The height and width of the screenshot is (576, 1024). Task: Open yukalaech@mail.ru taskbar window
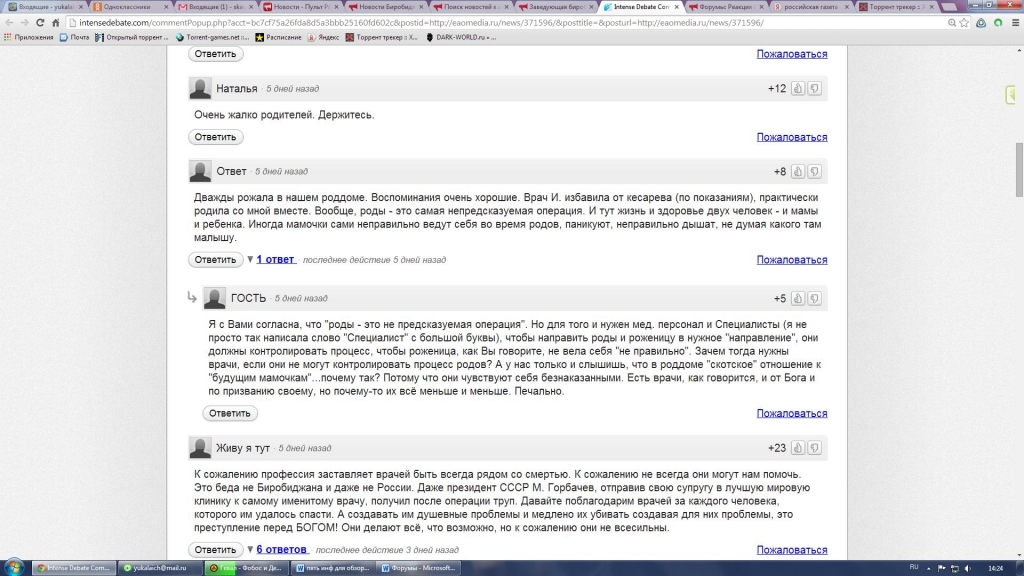point(160,568)
